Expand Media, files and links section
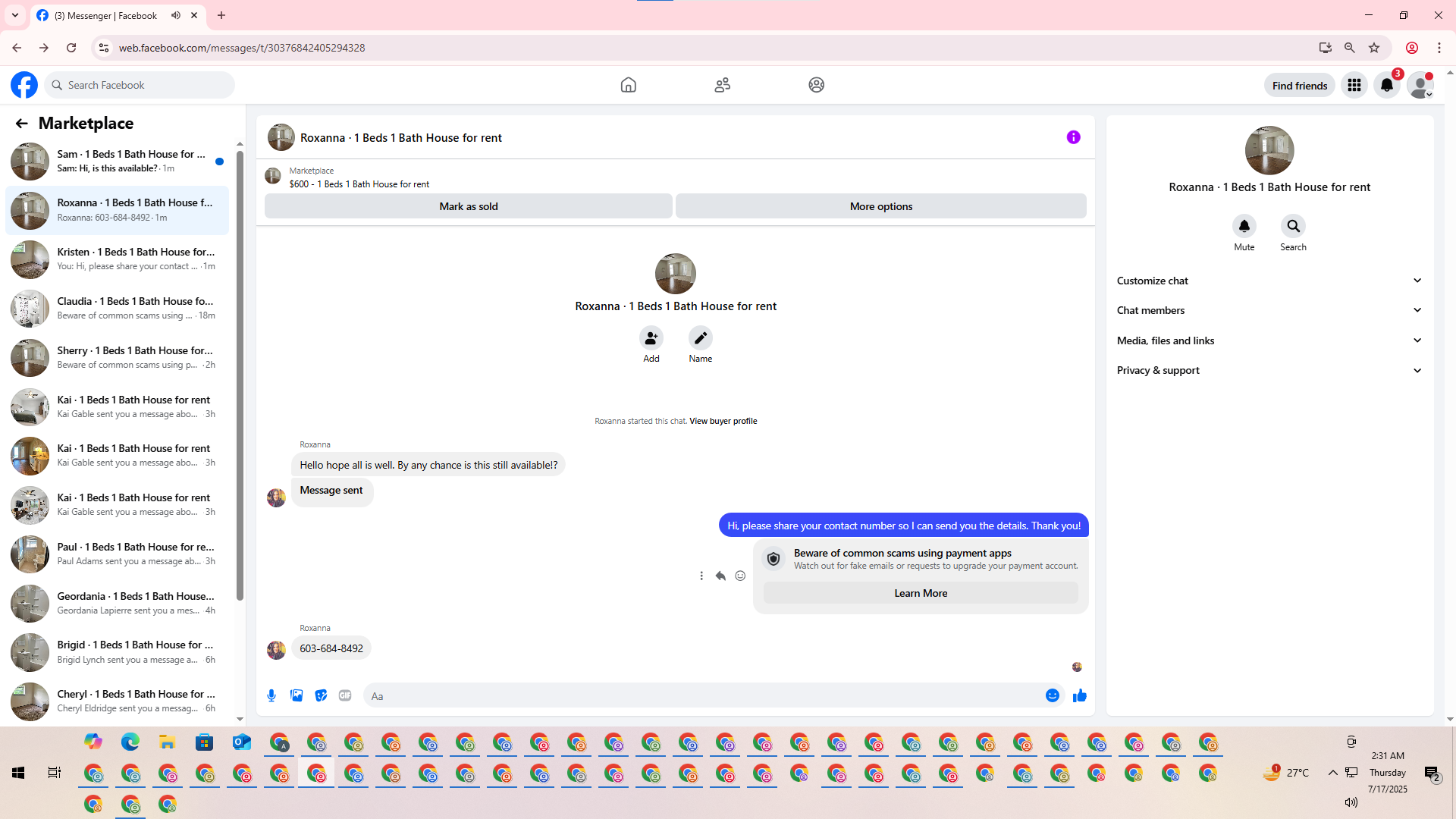 1269,340
